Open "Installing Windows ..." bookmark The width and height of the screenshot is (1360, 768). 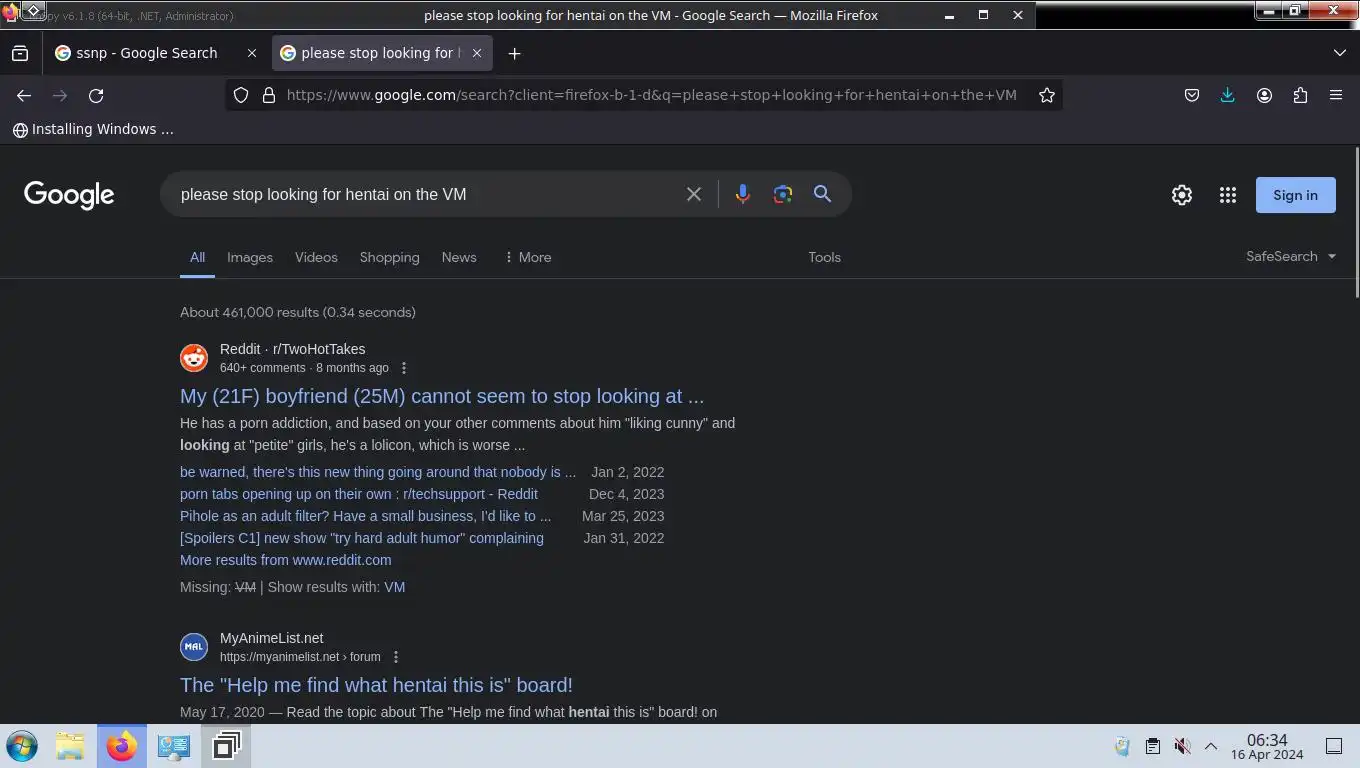93,129
